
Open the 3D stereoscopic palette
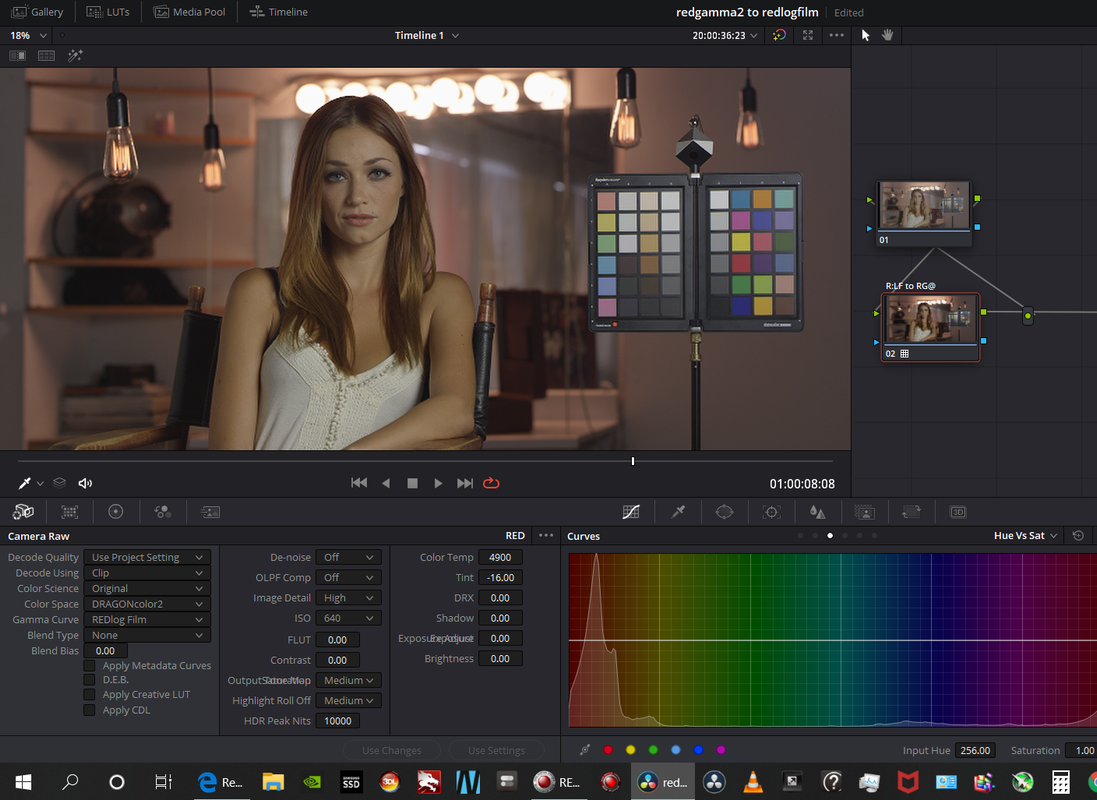tap(958, 512)
